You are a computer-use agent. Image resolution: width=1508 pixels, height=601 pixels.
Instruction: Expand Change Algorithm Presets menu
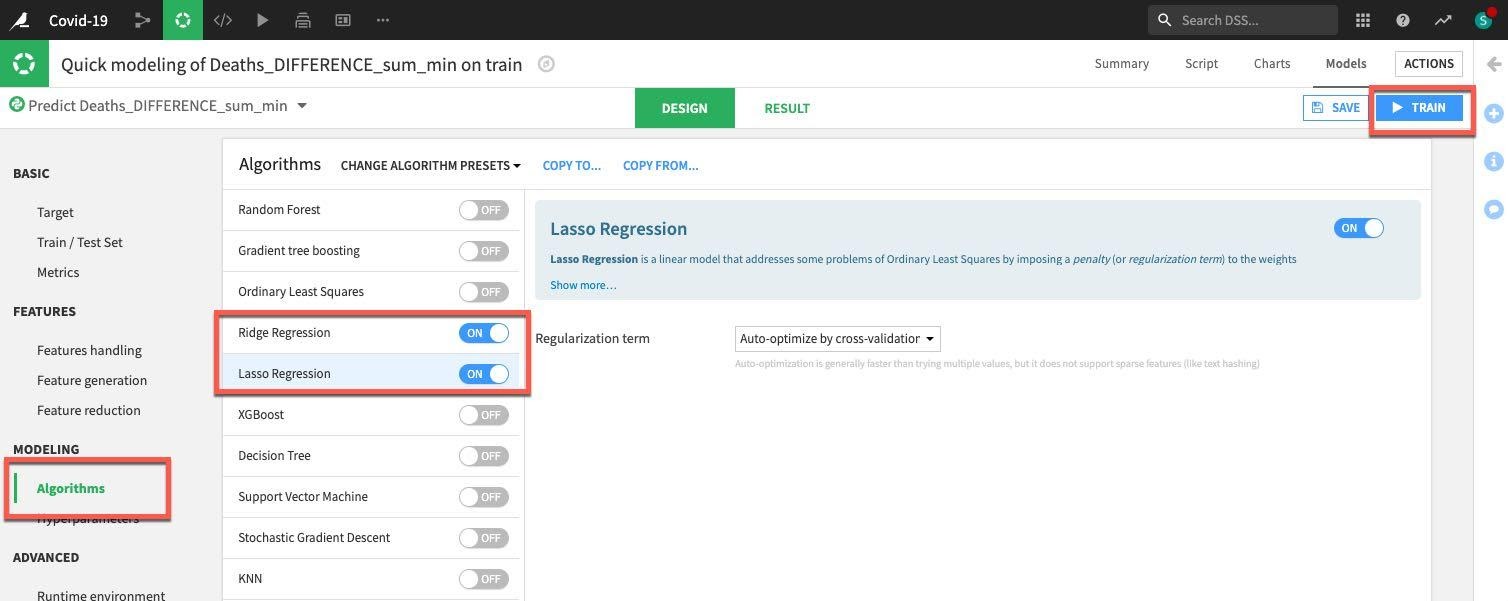click(430, 166)
